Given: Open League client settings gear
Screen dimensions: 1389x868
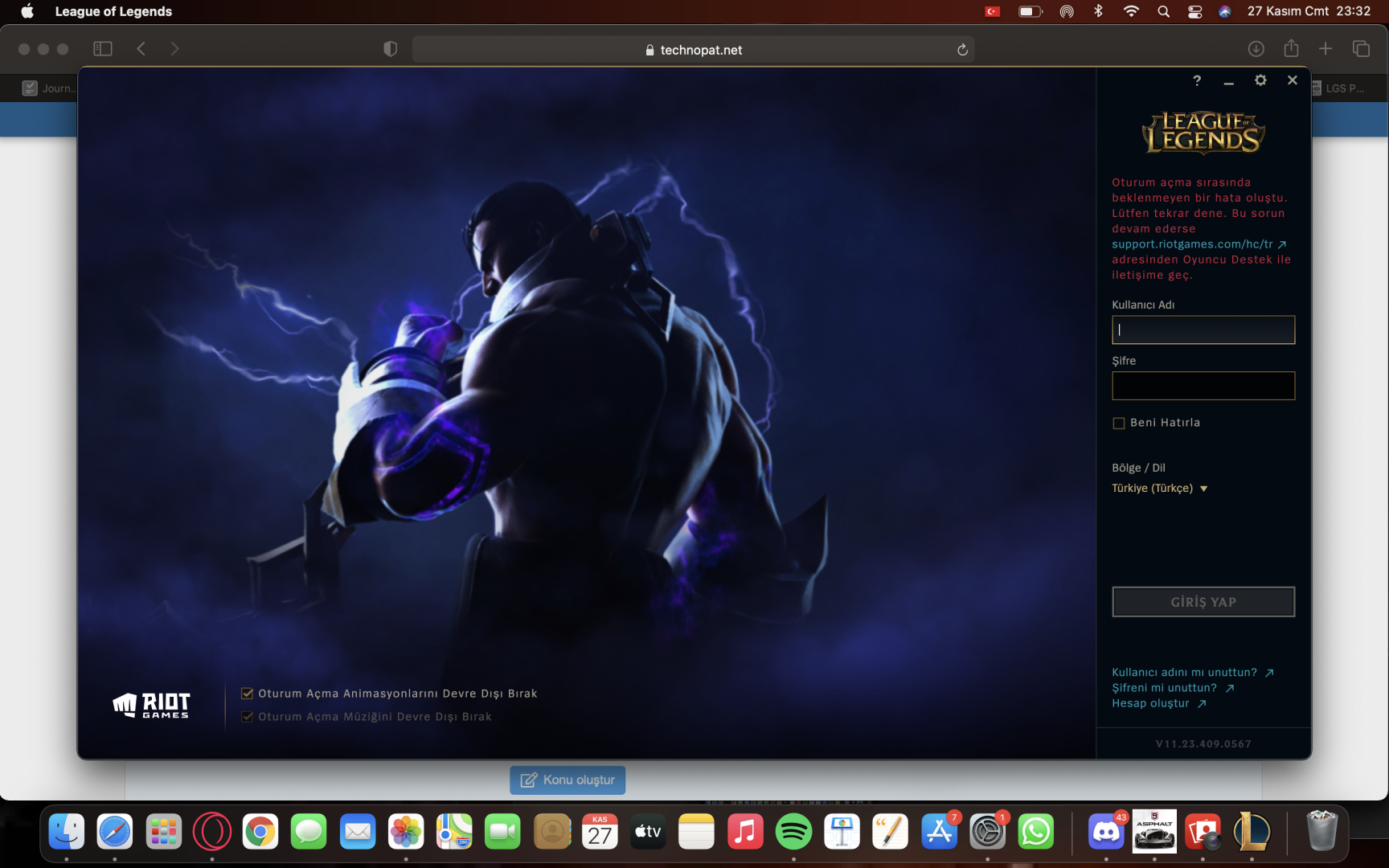Looking at the screenshot, I should tap(1260, 80).
